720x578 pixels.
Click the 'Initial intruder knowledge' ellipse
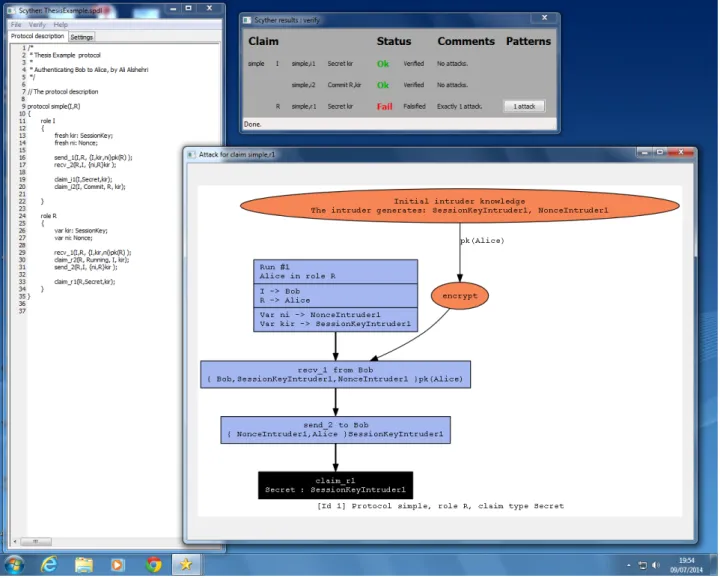click(x=461, y=206)
